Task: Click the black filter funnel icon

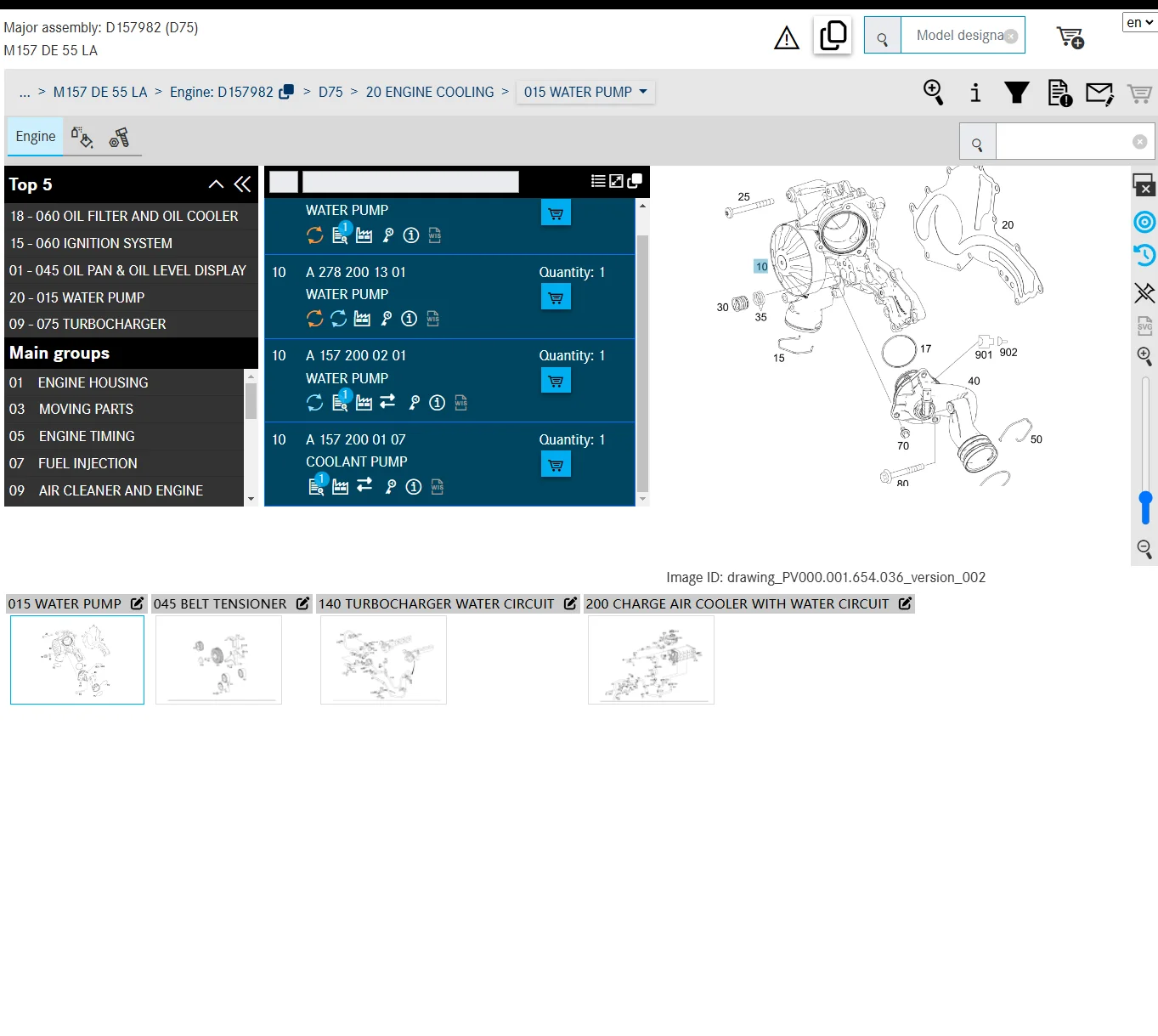Action: [1016, 93]
